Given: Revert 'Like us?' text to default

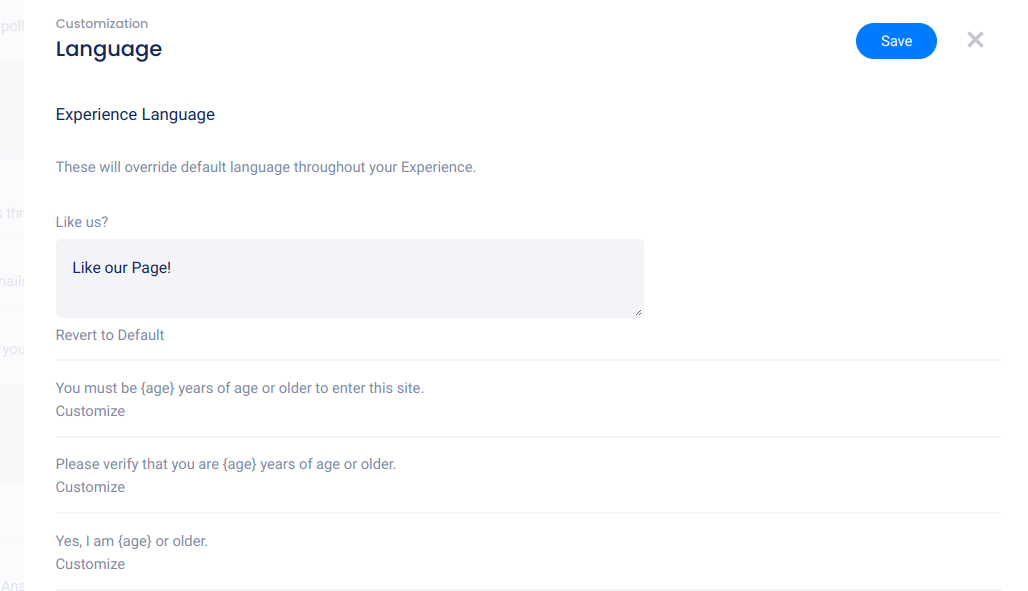Looking at the screenshot, I should (110, 335).
